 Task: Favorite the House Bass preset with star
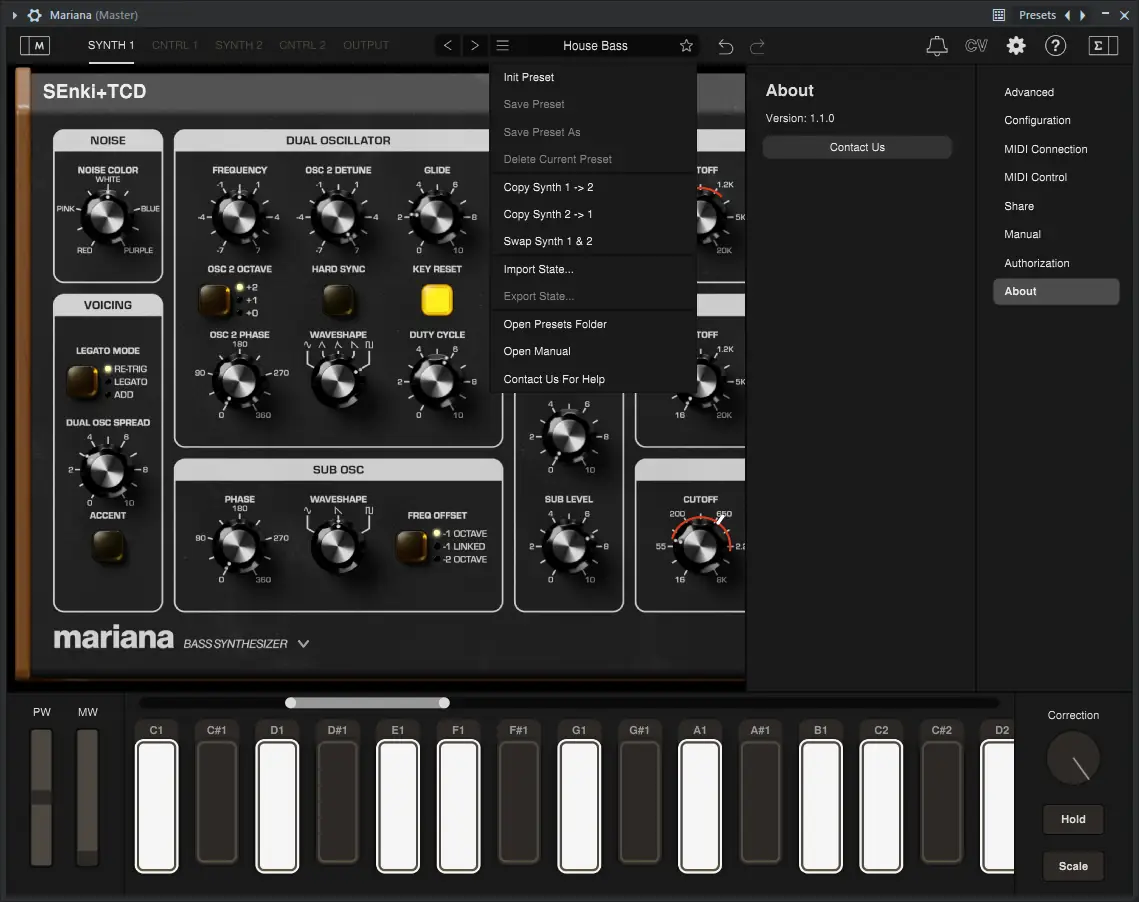pyautogui.click(x=686, y=46)
